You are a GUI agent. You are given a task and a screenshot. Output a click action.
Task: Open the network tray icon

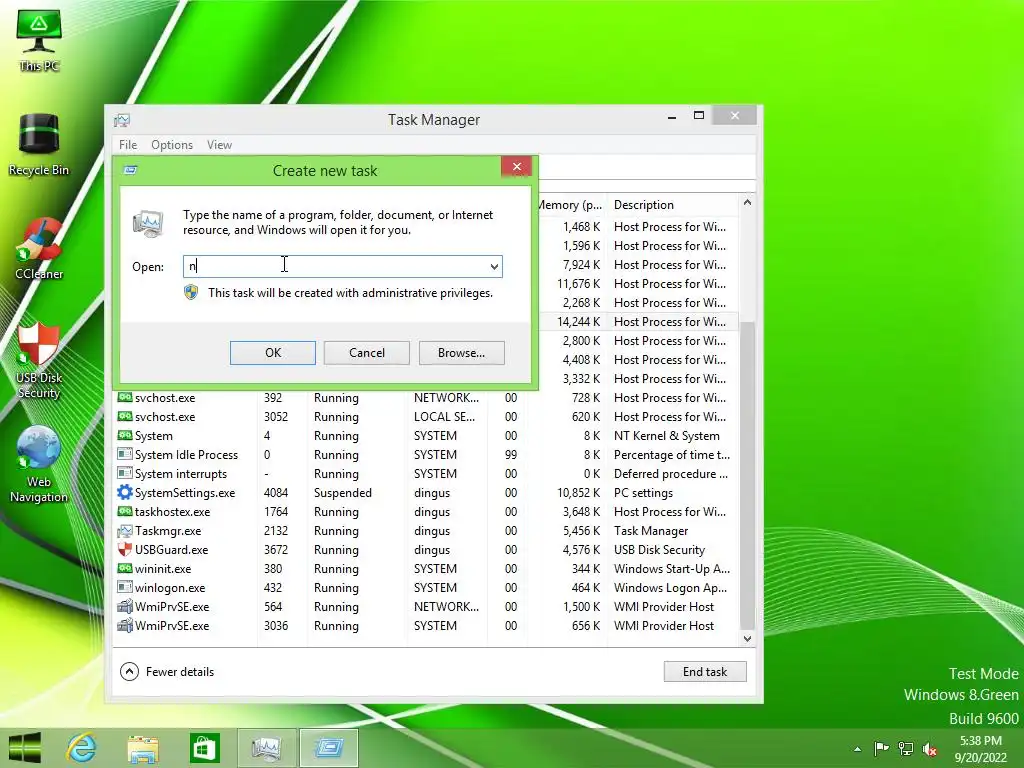906,748
